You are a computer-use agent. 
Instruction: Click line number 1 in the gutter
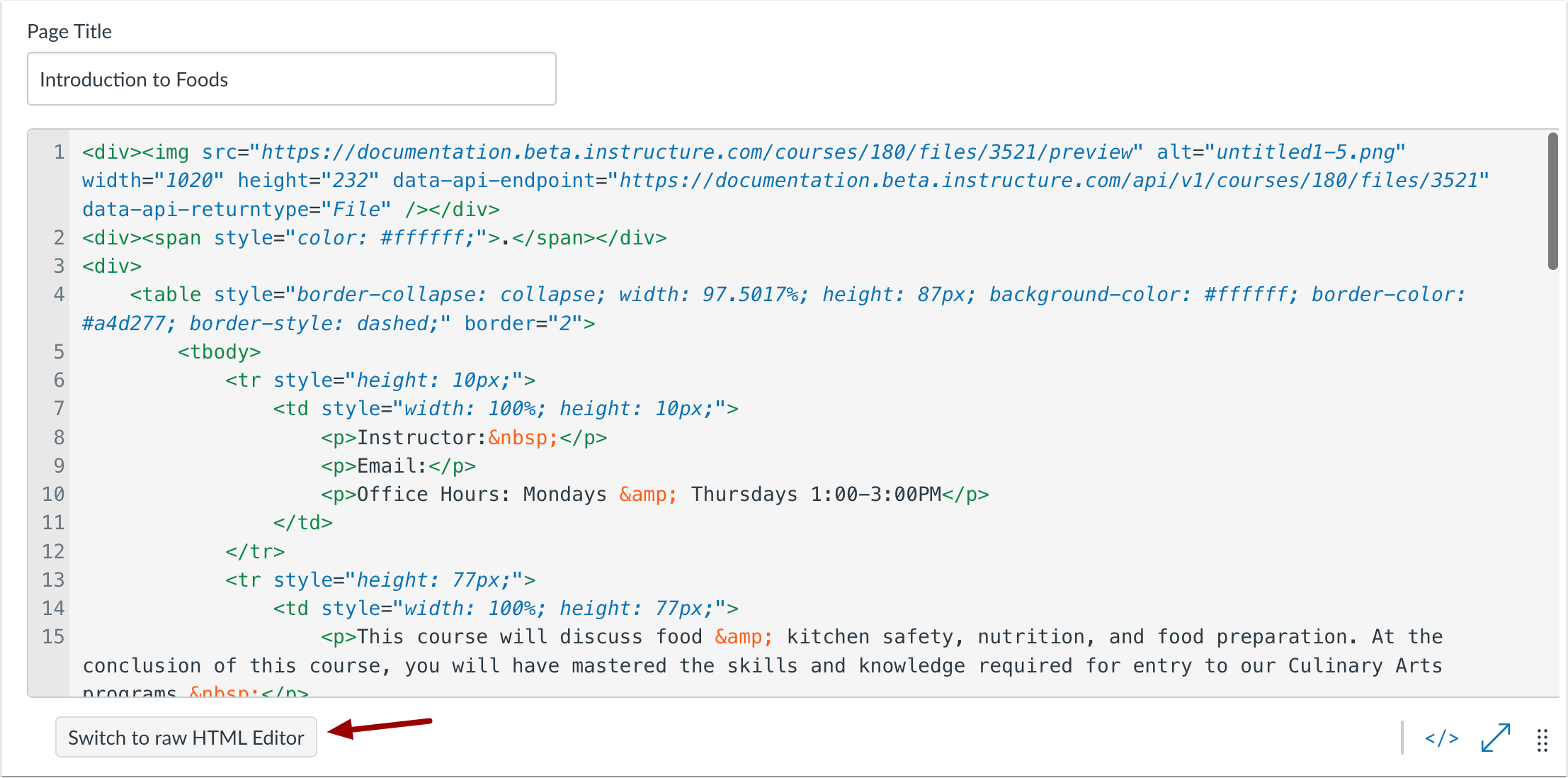[59, 152]
